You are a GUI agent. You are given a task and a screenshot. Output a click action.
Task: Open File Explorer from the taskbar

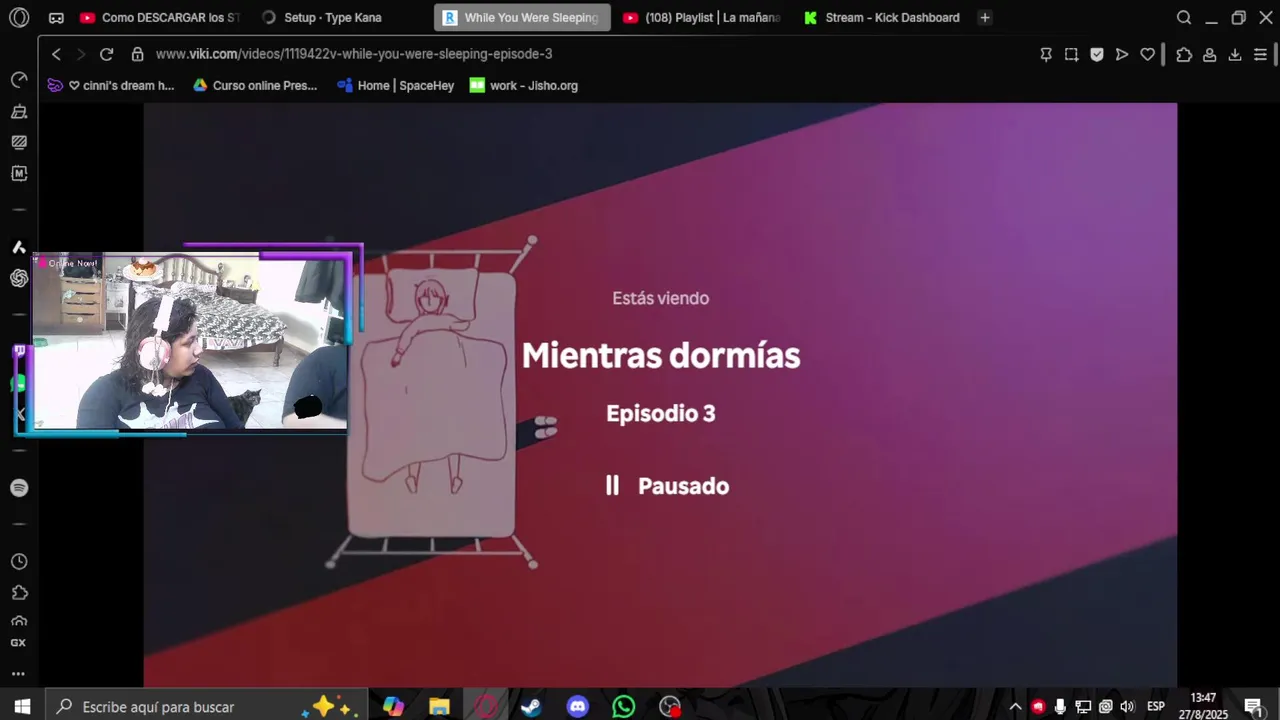click(x=439, y=707)
